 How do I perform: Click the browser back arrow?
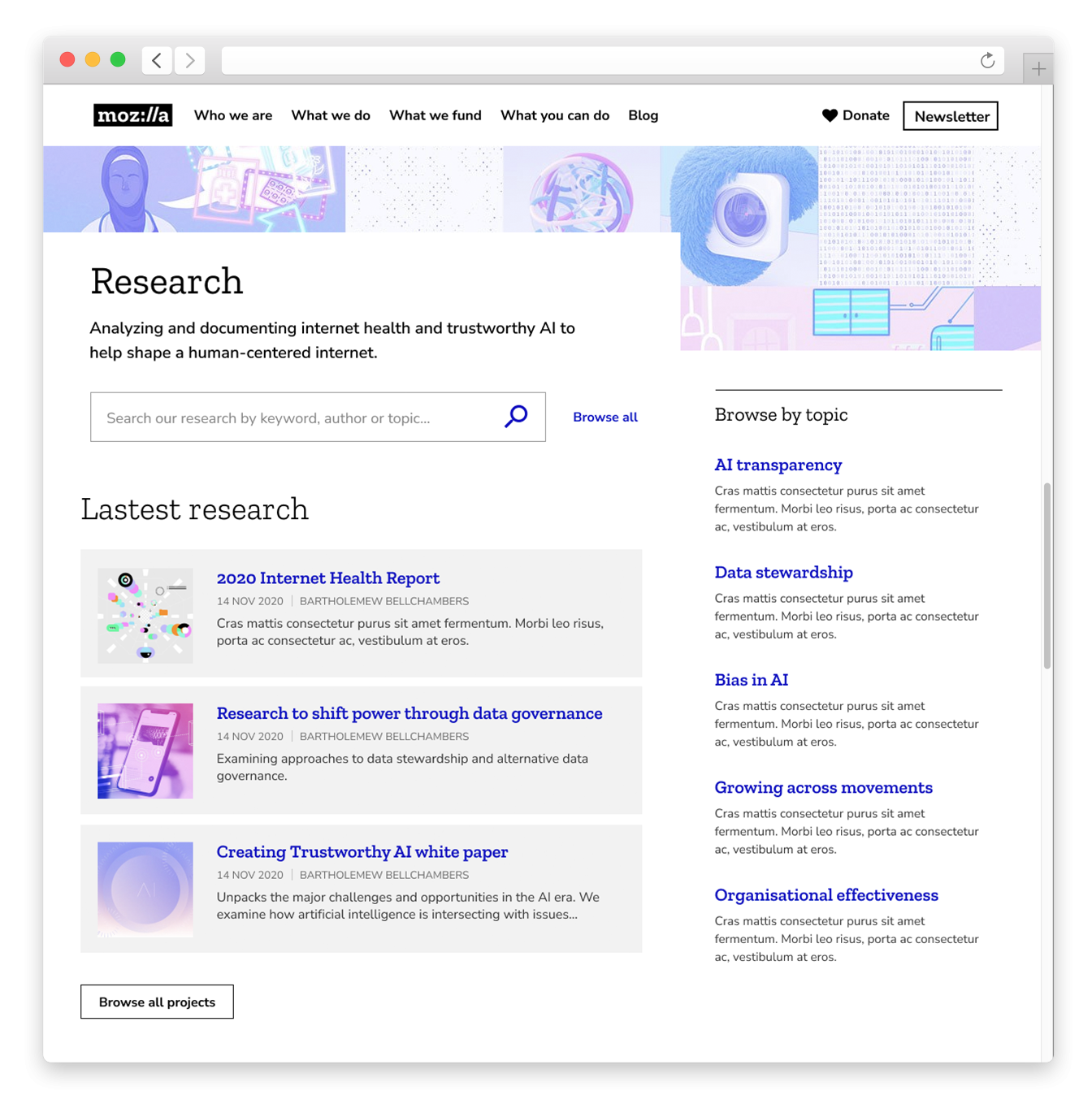[x=156, y=60]
